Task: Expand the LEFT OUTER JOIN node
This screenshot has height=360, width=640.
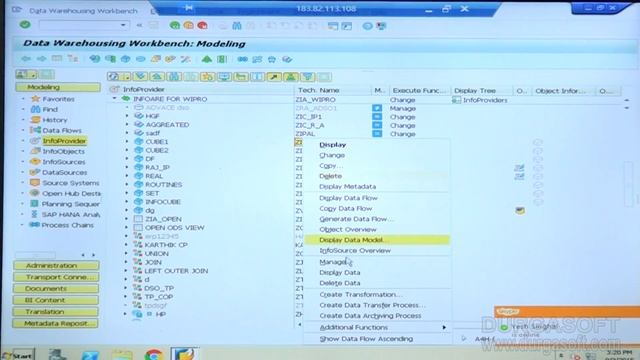Action: (x=126, y=271)
